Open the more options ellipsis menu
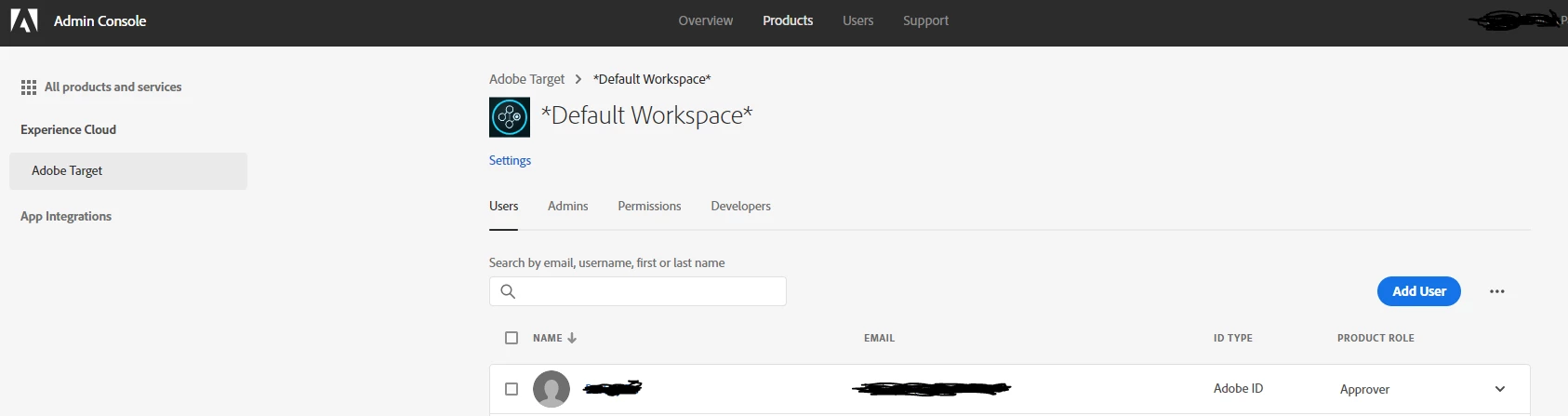The height and width of the screenshot is (416, 1568). pyautogui.click(x=1496, y=291)
